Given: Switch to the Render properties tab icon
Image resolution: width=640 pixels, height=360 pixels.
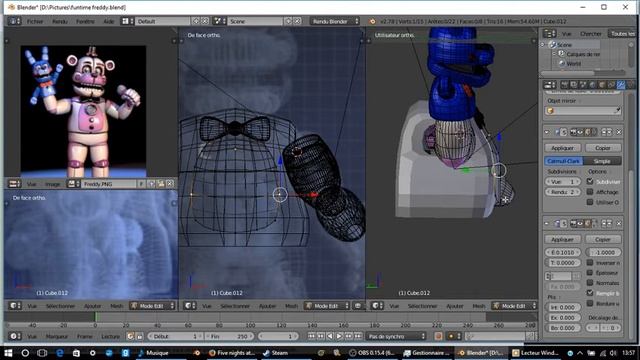Looking at the screenshot, I should point(564,85).
